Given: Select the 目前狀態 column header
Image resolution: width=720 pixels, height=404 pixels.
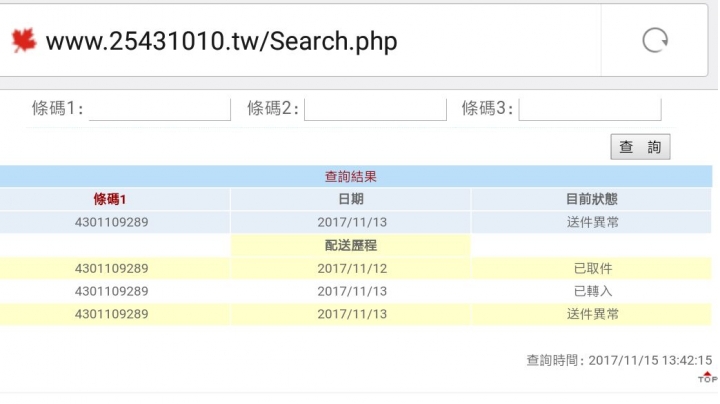Looking at the screenshot, I should (x=591, y=199).
